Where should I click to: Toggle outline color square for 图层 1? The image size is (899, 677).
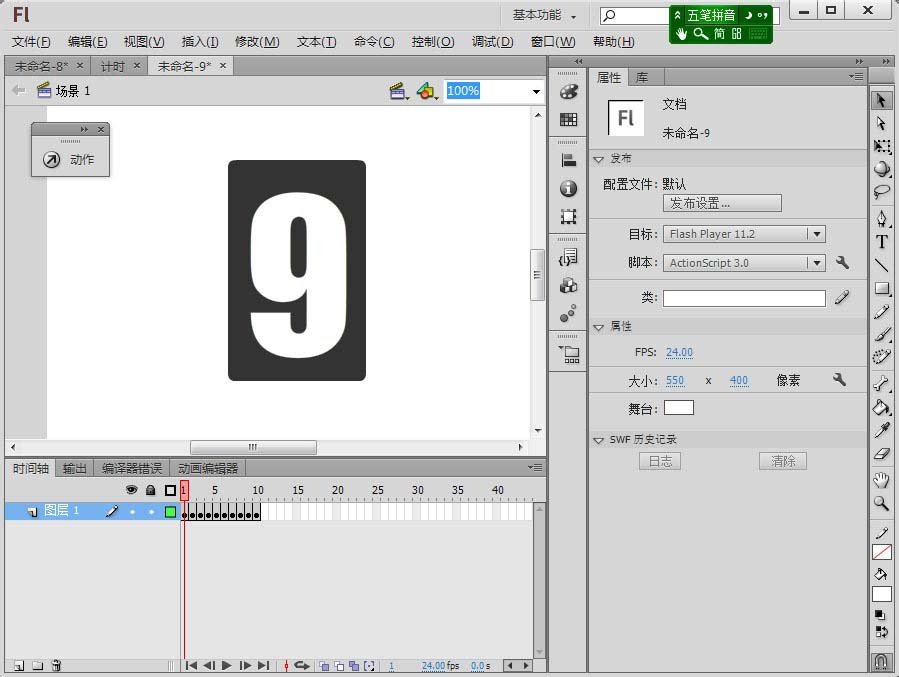170,511
